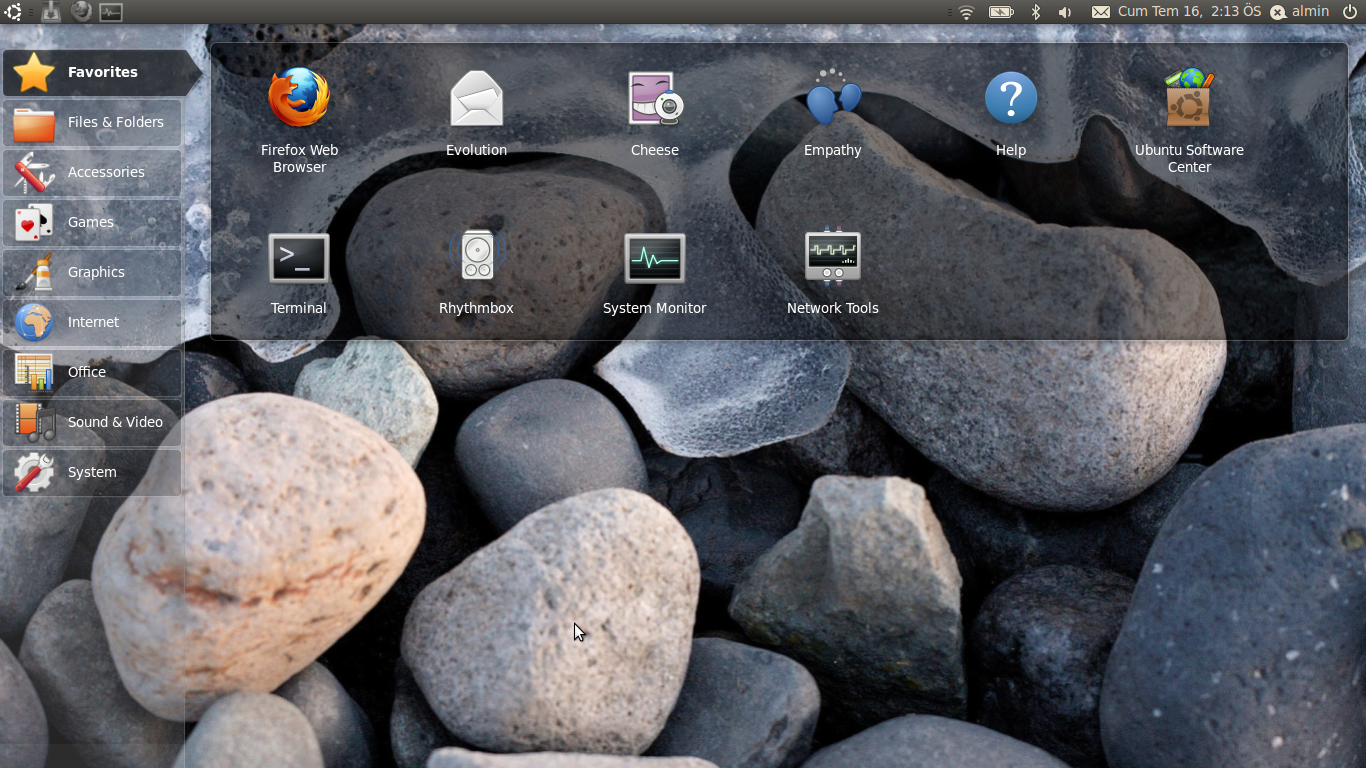1366x768 pixels.
Task: Click the Ubuntu logo in top panel
Action: [x=13, y=12]
